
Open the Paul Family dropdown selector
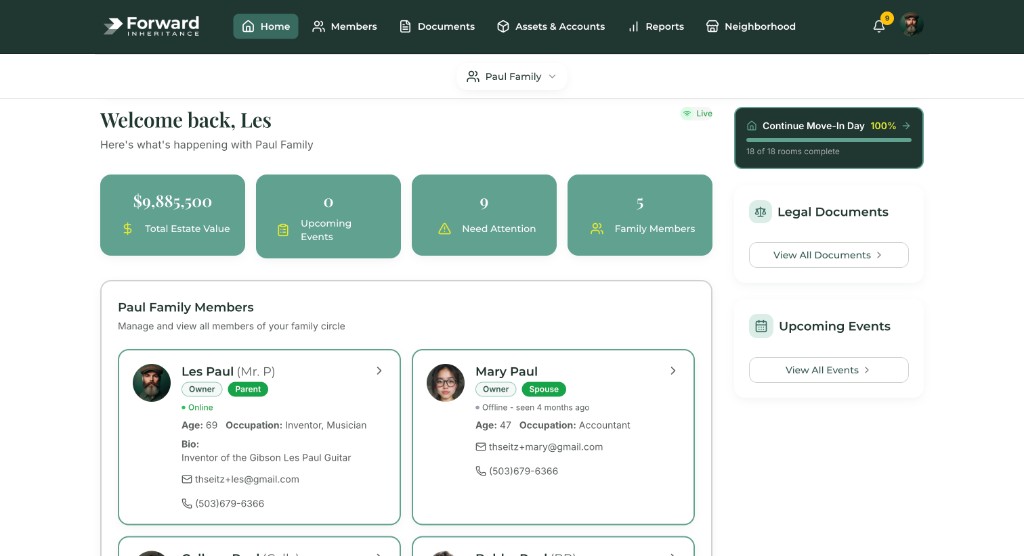pos(512,77)
